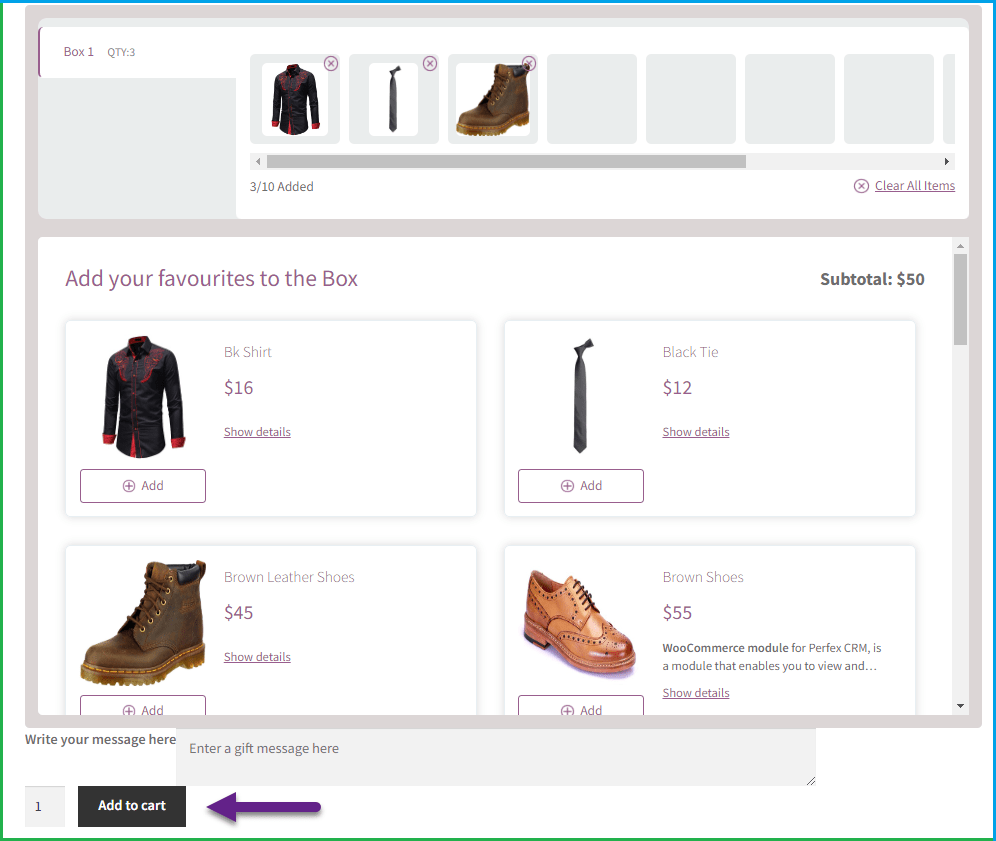This screenshot has width=996, height=841.
Task: Show details for Black Tie
Action: (x=695, y=431)
